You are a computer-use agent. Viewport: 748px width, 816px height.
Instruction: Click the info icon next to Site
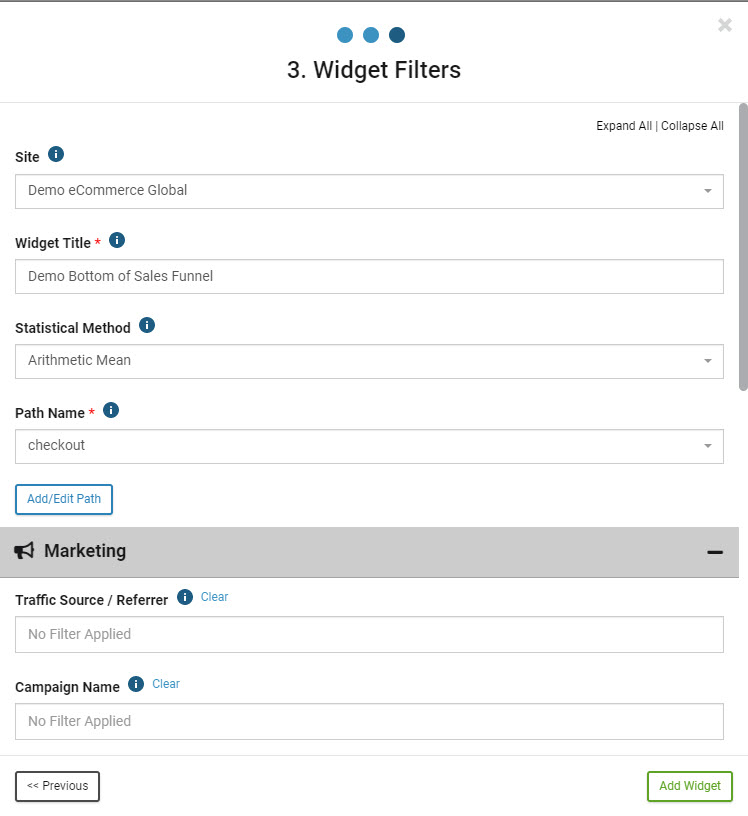56,154
